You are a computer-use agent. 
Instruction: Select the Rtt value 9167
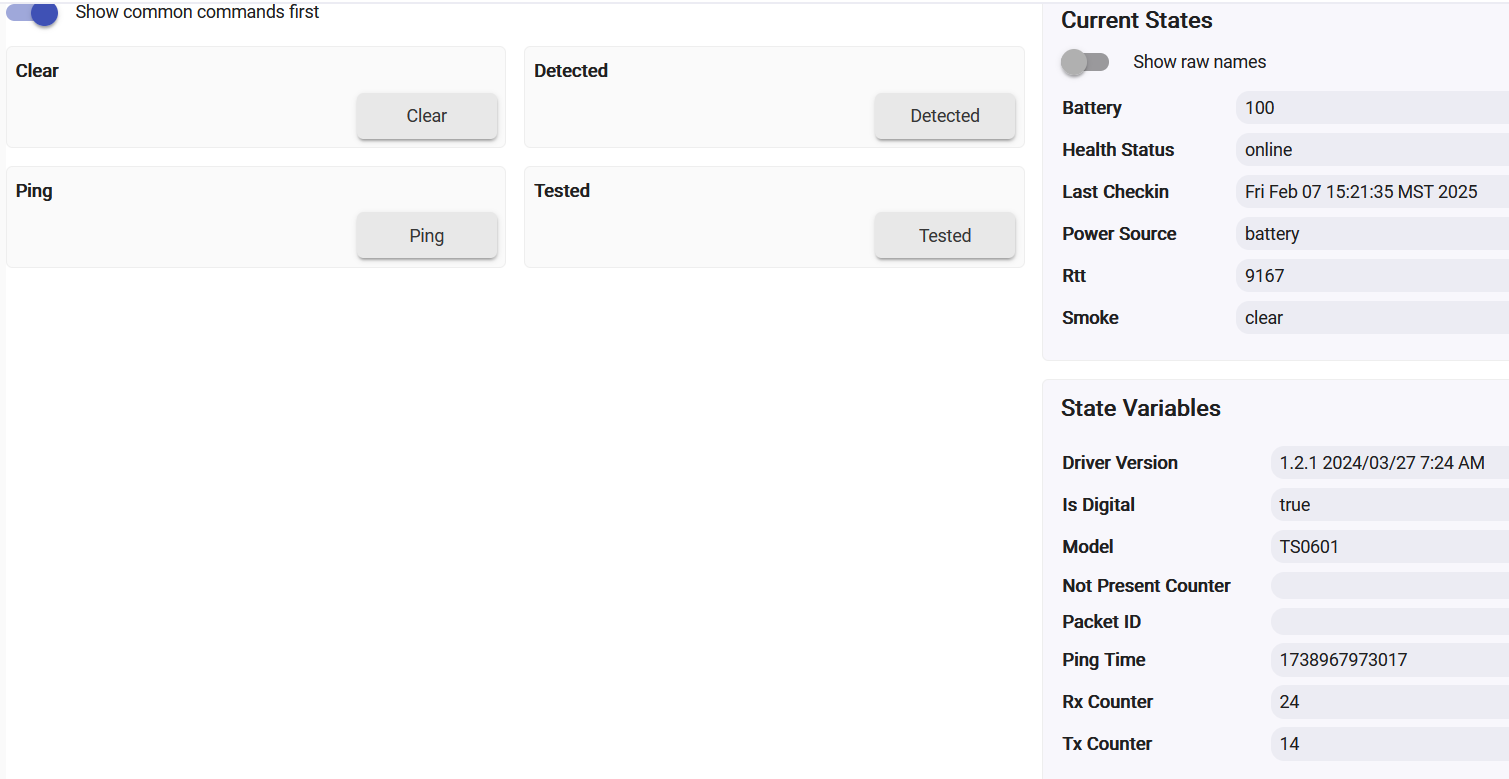(1373, 276)
